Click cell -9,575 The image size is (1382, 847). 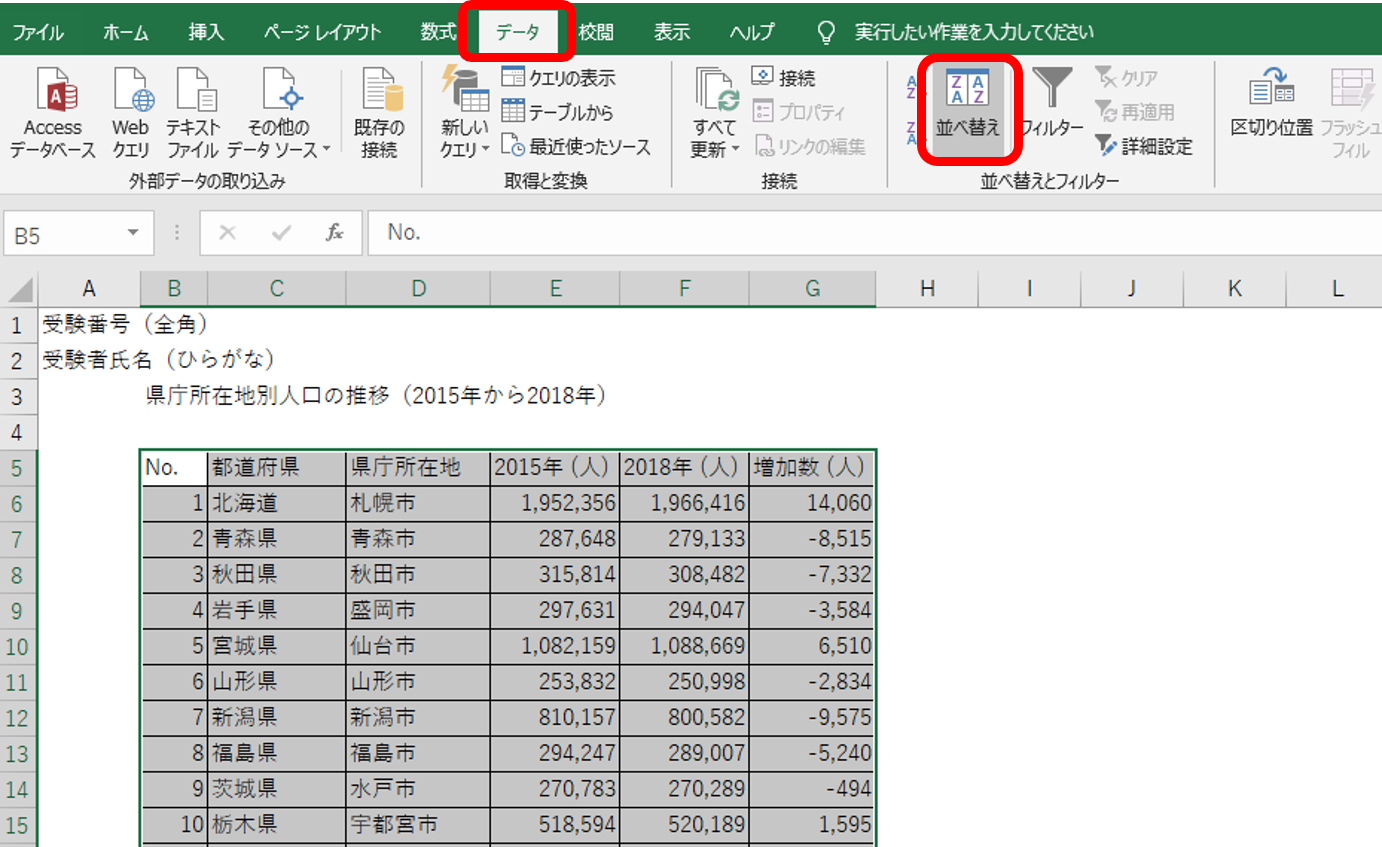[811, 717]
